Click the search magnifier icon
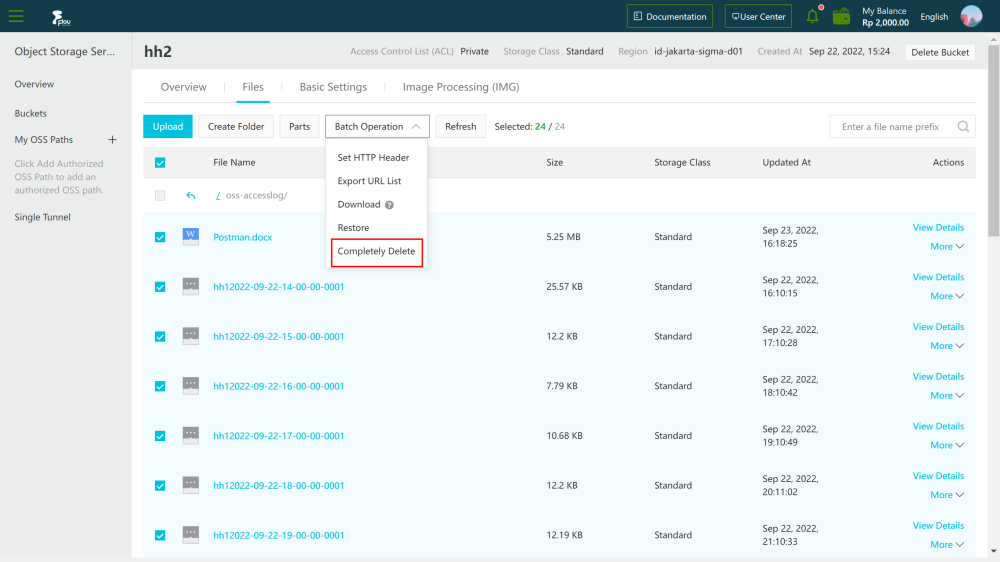Screen dimensions: 1000x562 (963, 126)
